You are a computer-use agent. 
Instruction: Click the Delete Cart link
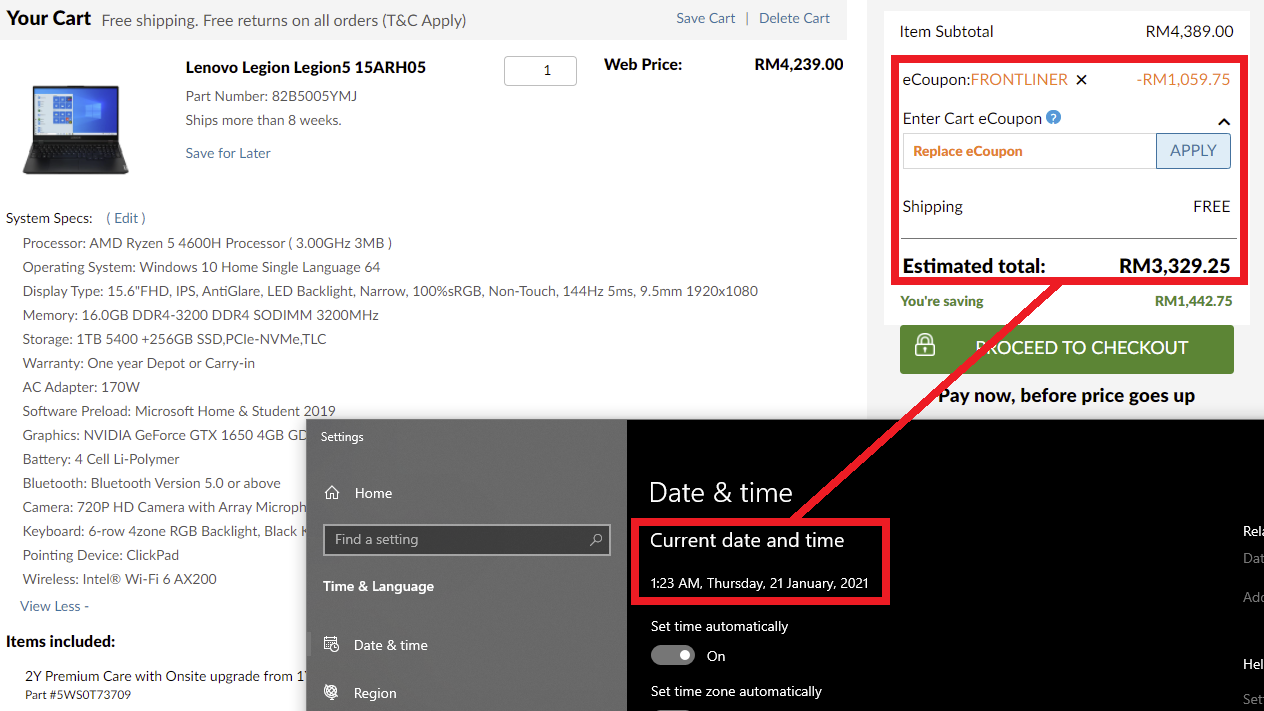794,18
